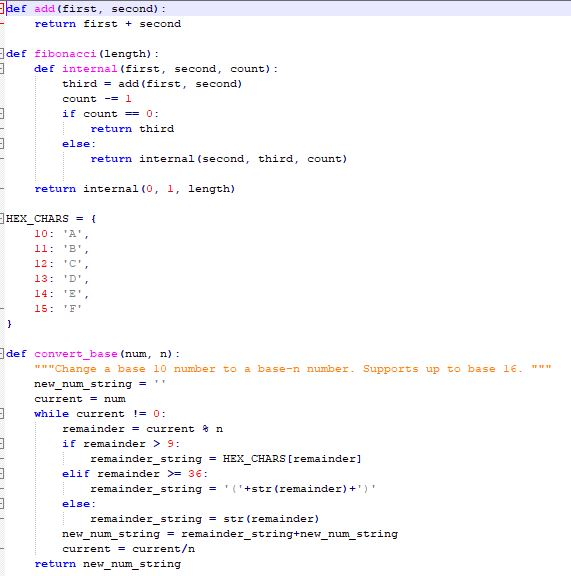Click the line "current = current/n"
571x576 pixels.
(x=129, y=549)
